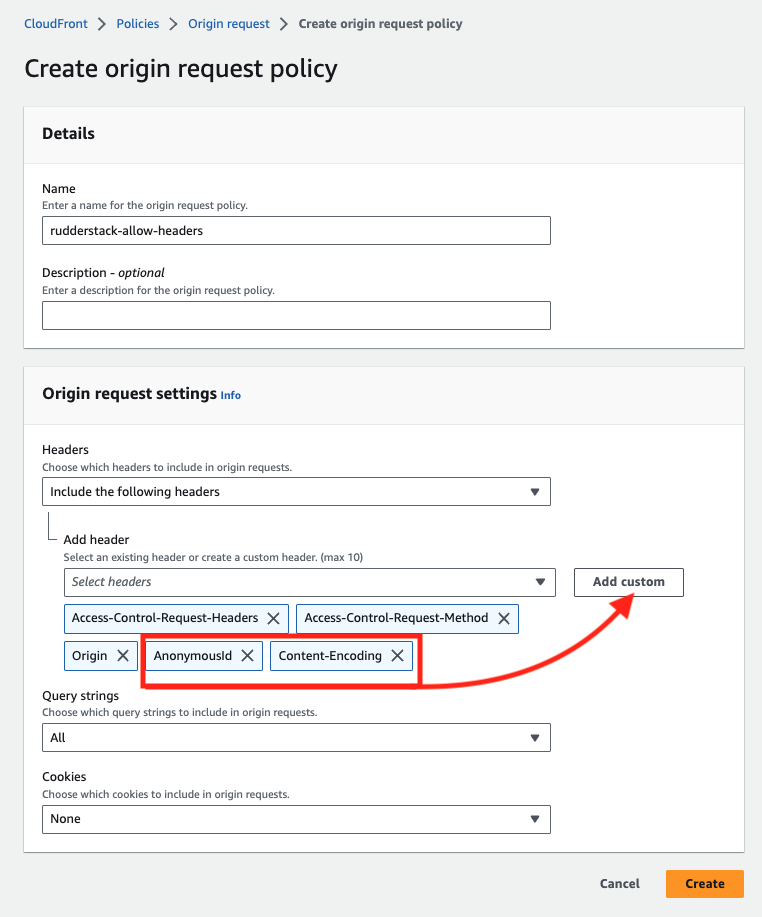Viewport: 762px width, 917px height.
Task: Create the origin request policy
Action: tap(705, 884)
